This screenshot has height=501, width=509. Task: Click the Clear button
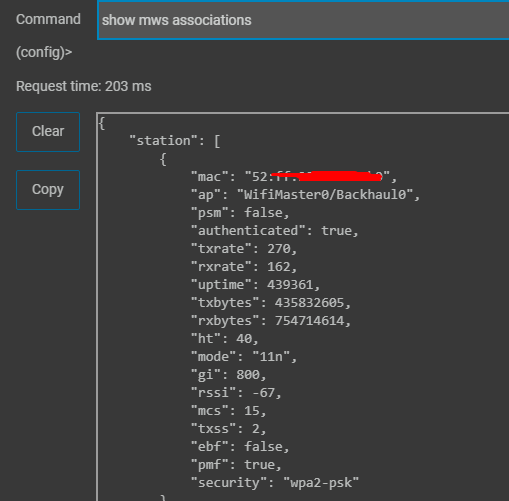(48, 132)
